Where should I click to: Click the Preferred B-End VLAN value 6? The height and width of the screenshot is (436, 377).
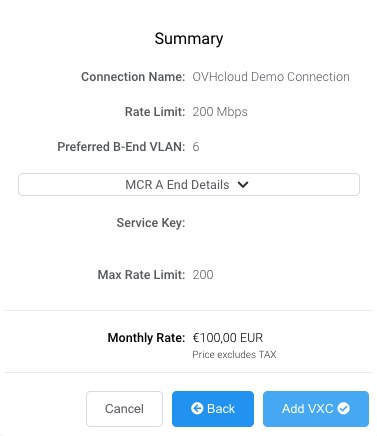[x=196, y=147]
